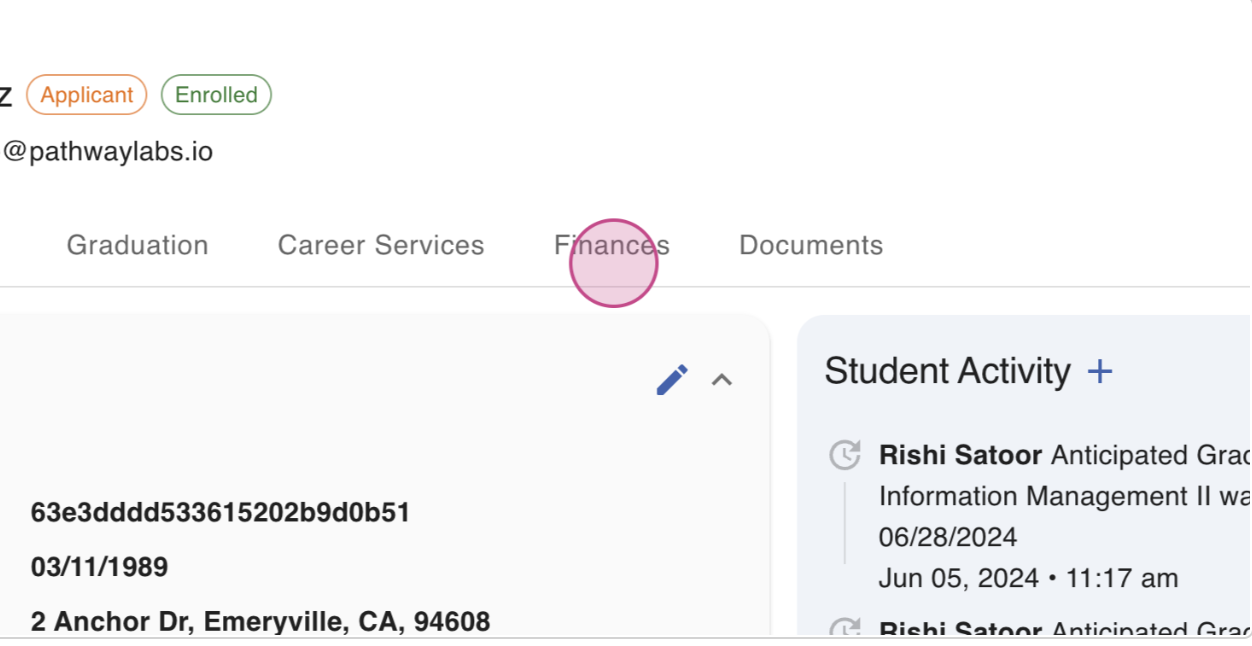
Task: Click the Student Activity heading
Action: click(947, 371)
